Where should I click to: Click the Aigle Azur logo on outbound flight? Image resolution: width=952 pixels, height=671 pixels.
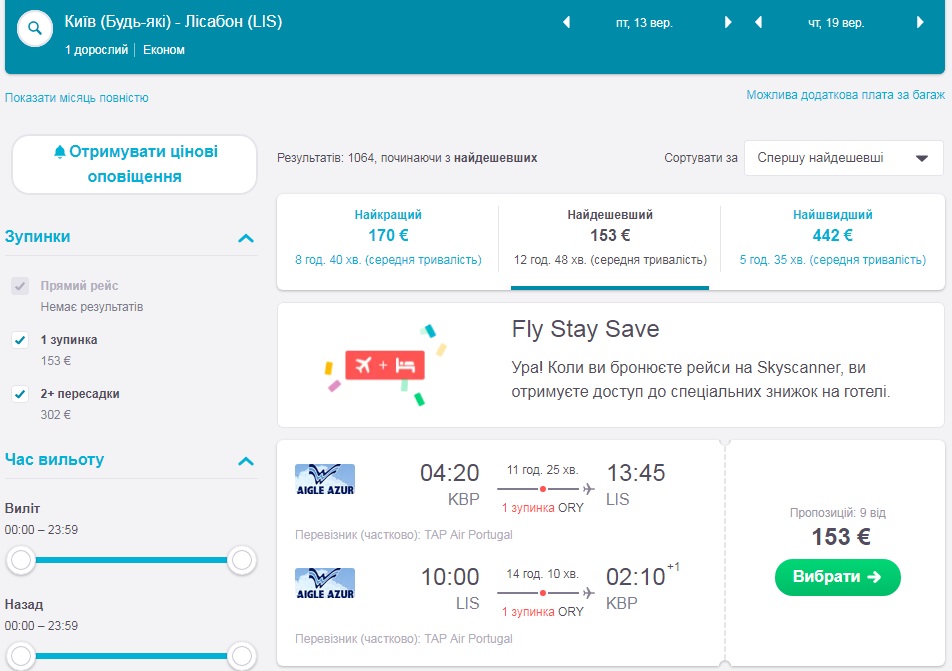325,479
